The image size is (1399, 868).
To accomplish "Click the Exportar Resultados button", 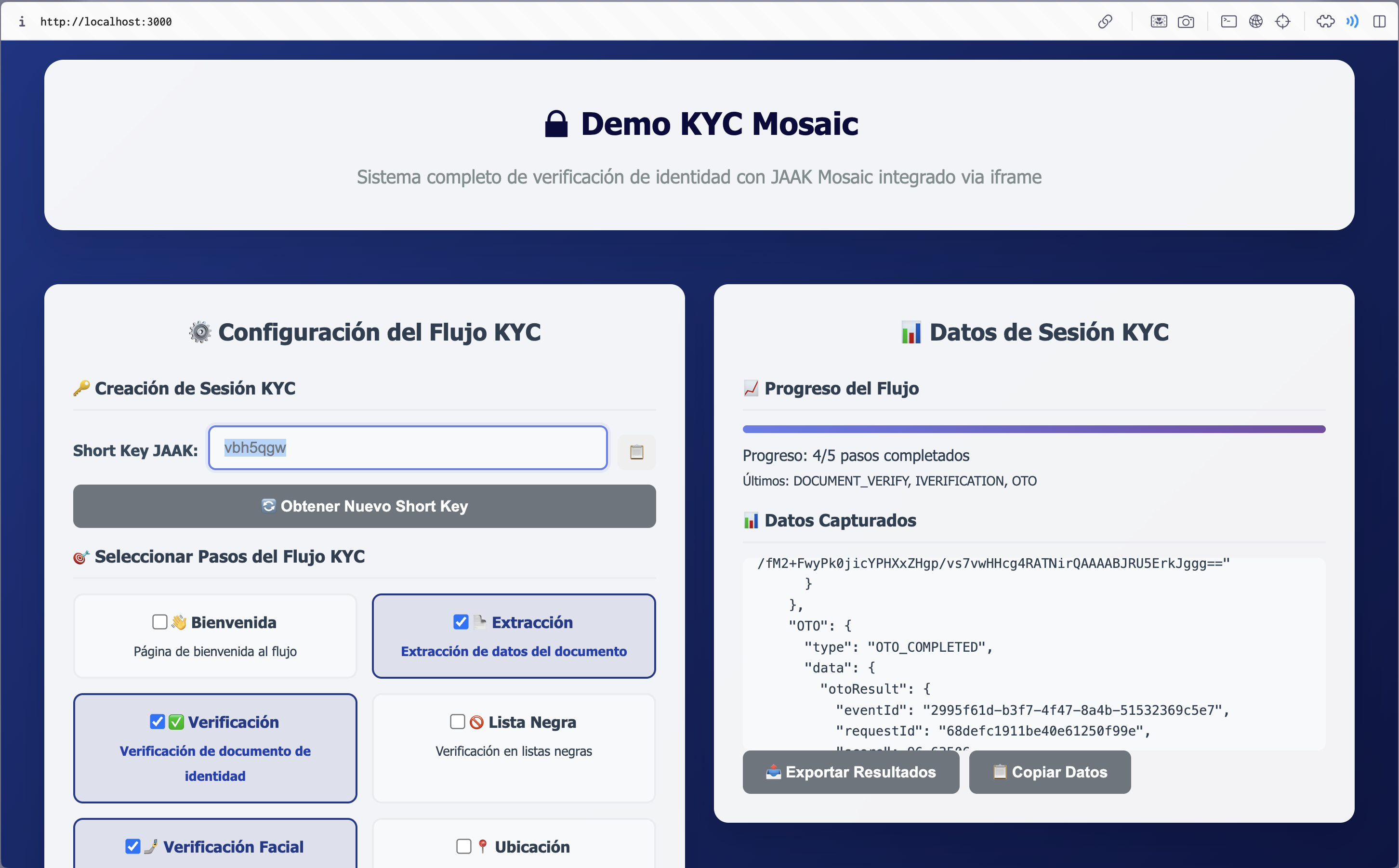I will coord(850,772).
